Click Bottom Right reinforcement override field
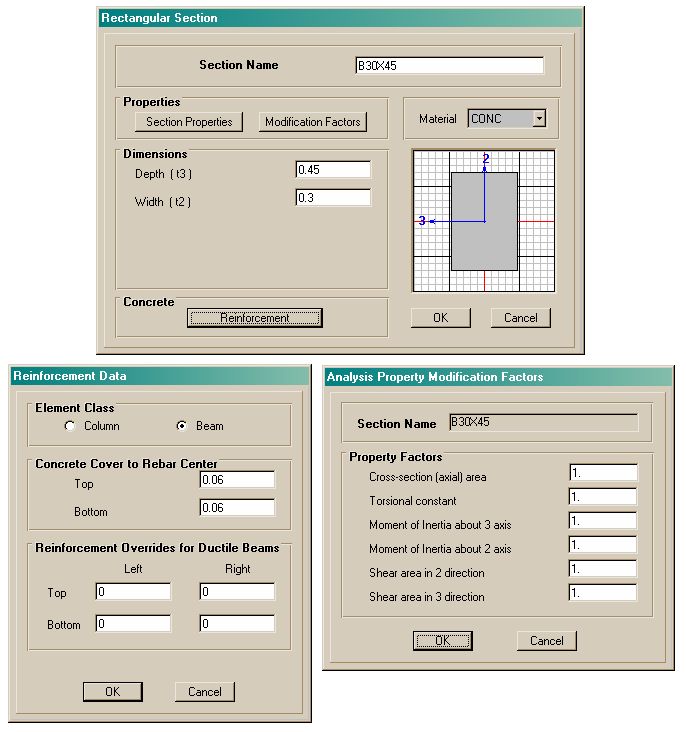This screenshot has height=732, width=686. [x=237, y=623]
